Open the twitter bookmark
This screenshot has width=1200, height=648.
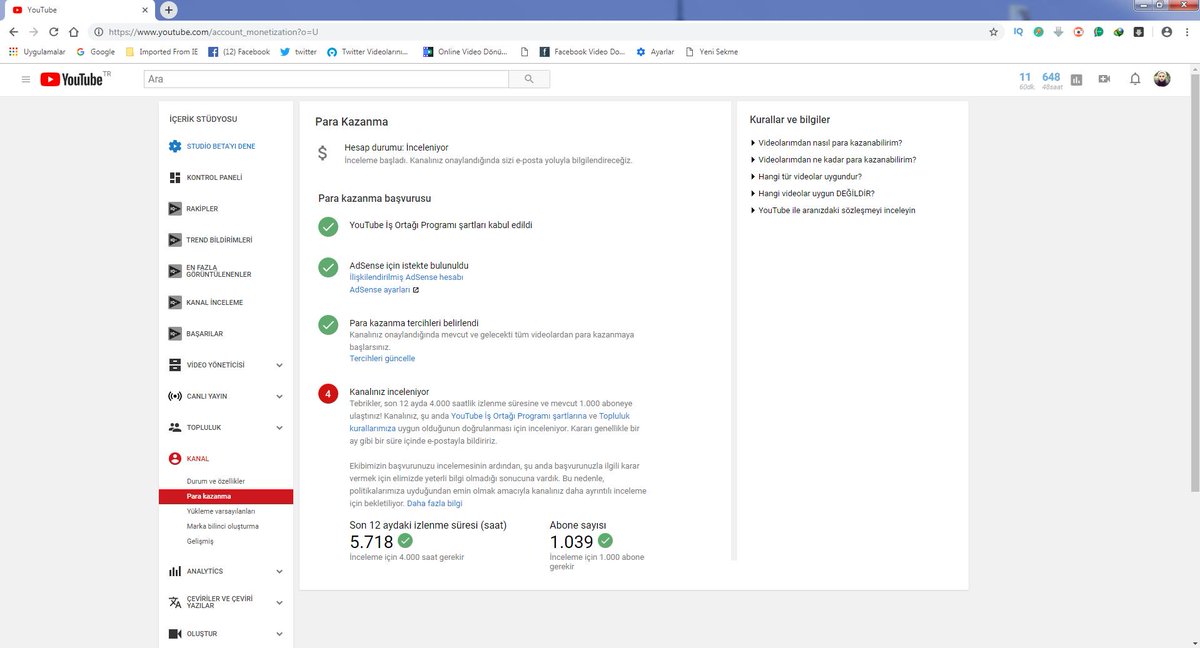pos(299,52)
